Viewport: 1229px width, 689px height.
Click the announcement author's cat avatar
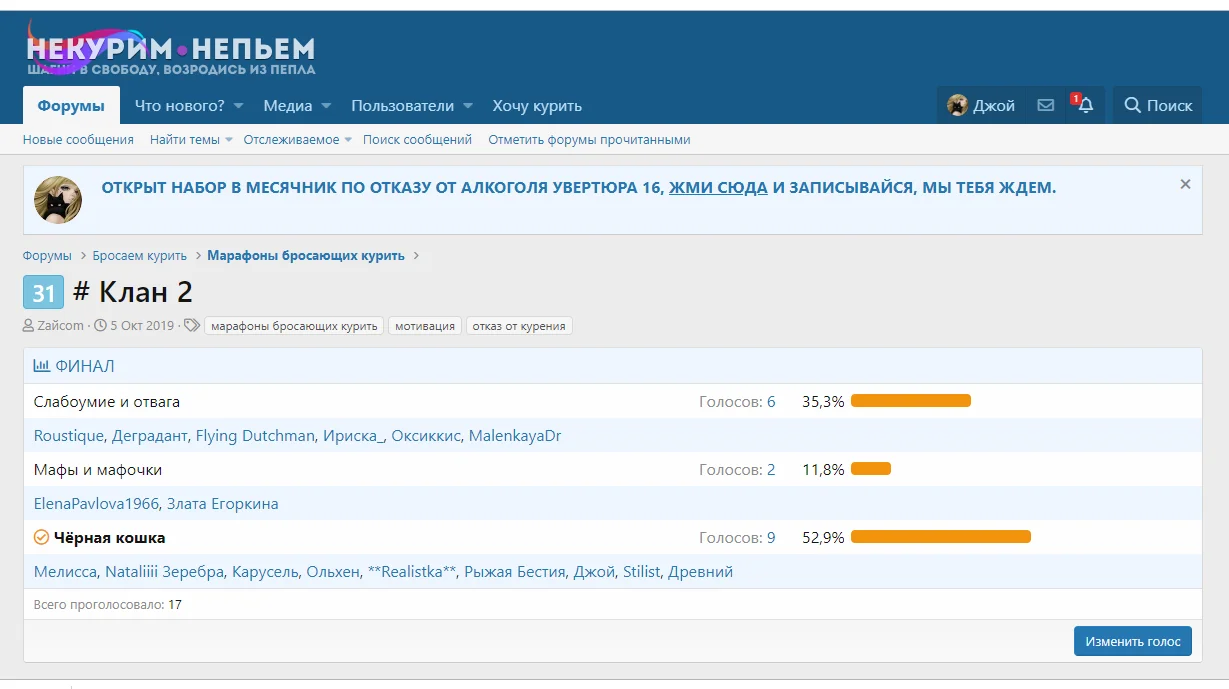pos(58,199)
